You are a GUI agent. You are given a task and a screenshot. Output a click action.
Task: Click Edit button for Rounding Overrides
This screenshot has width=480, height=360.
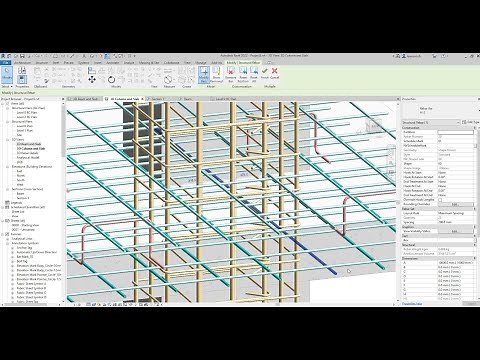pyautogui.click(x=455, y=204)
